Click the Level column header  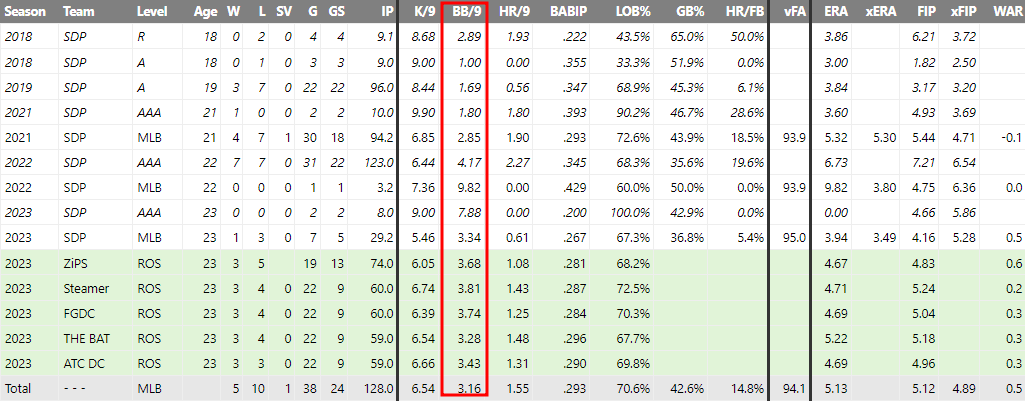[x=152, y=12]
